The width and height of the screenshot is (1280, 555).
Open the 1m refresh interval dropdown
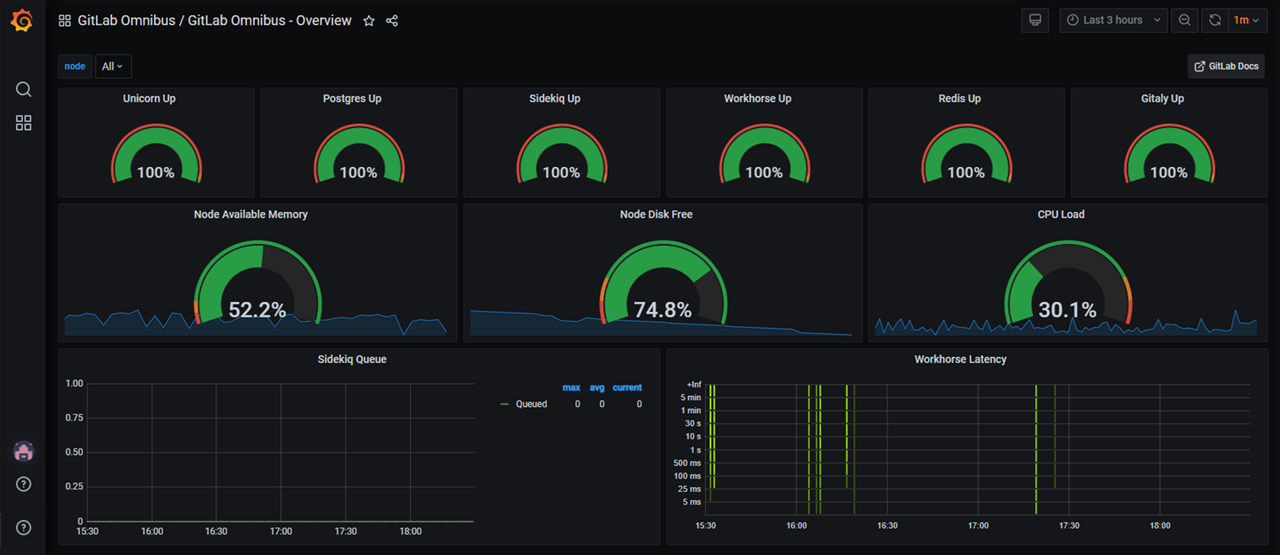1246,20
